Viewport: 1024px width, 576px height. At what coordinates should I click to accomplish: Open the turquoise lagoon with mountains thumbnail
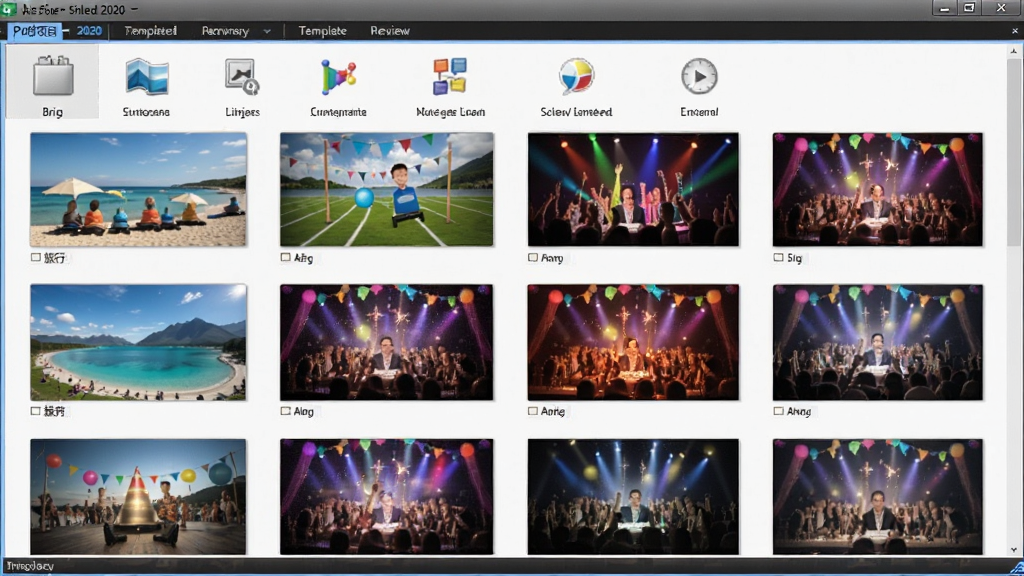tap(138, 342)
